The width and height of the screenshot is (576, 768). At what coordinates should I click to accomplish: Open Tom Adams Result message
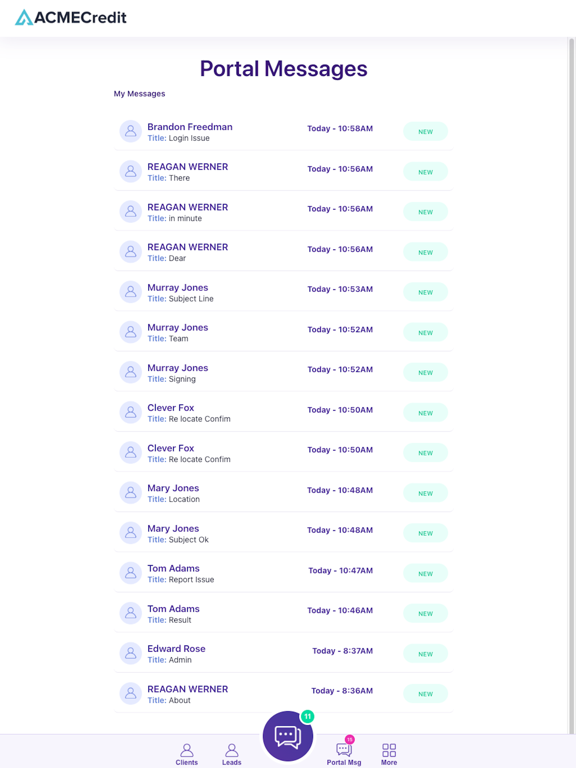point(283,614)
